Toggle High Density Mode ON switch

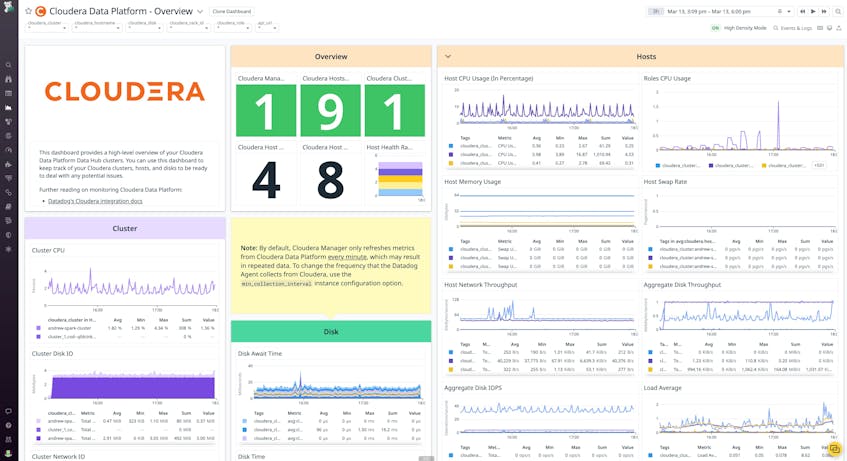tap(715, 28)
